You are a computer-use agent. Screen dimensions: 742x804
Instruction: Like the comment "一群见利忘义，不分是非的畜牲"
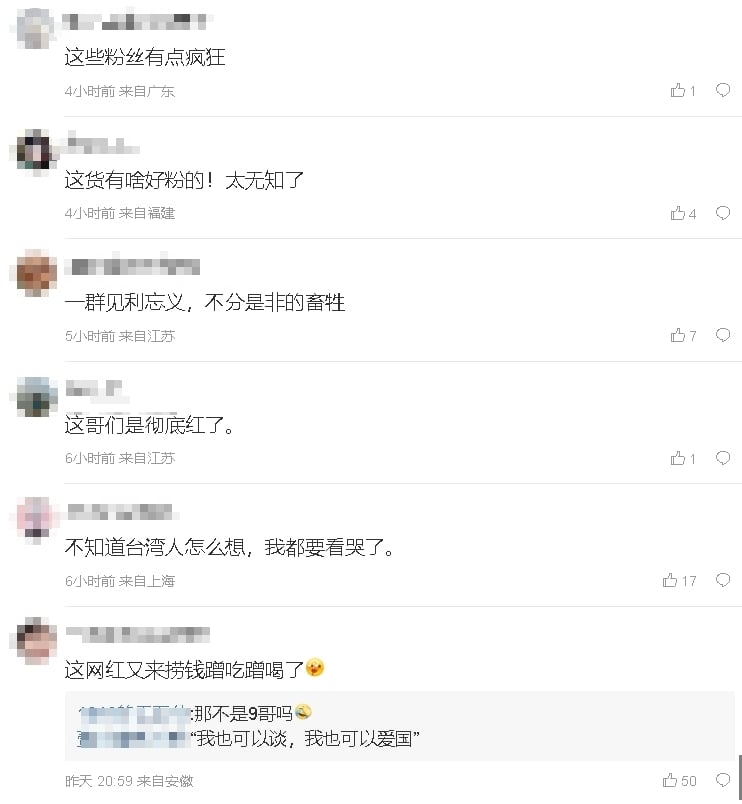click(678, 335)
